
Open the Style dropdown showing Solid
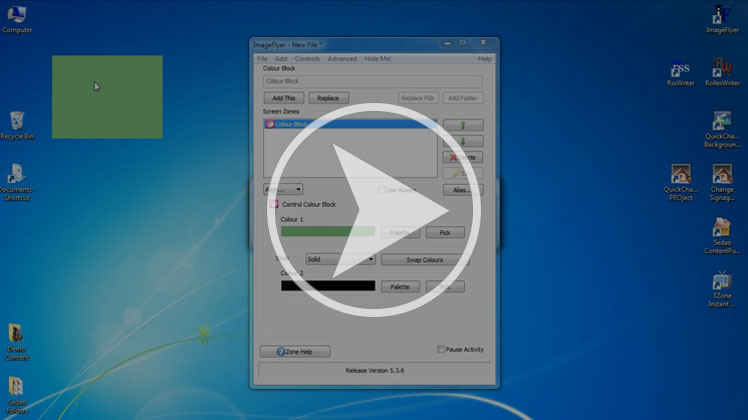340,259
